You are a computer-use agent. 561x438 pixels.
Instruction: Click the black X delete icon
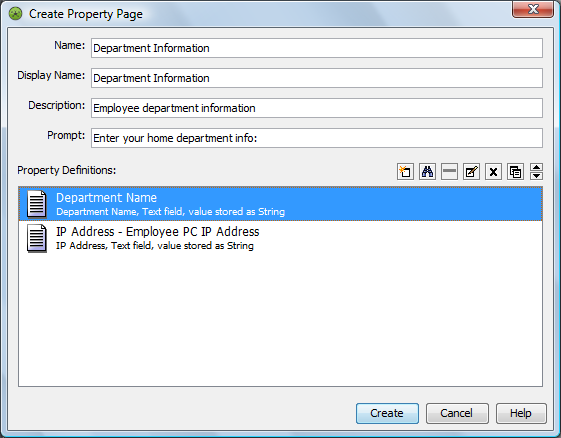(x=493, y=172)
